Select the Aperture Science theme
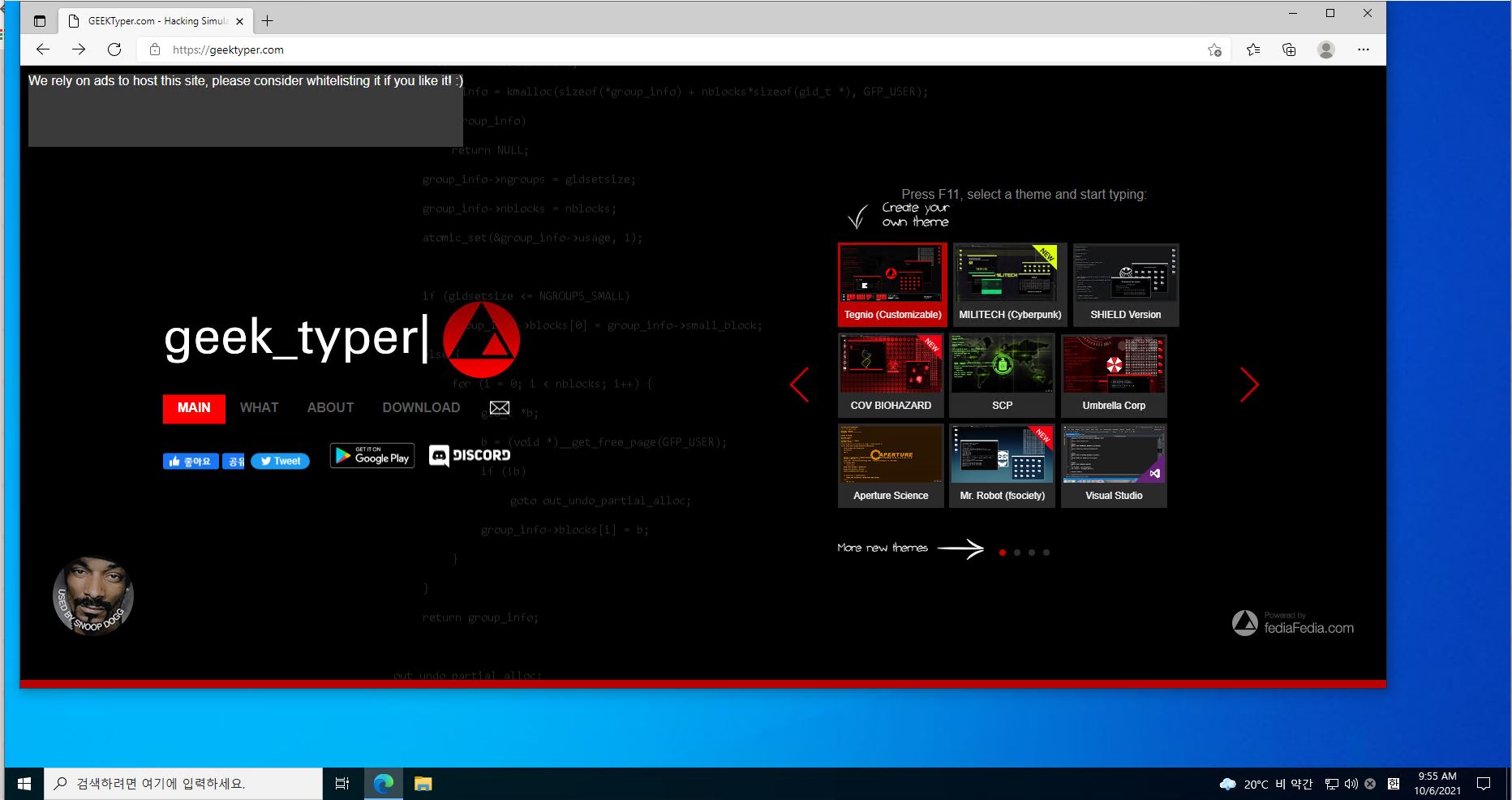This screenshot has width=1512, height=800. [891, 466]
